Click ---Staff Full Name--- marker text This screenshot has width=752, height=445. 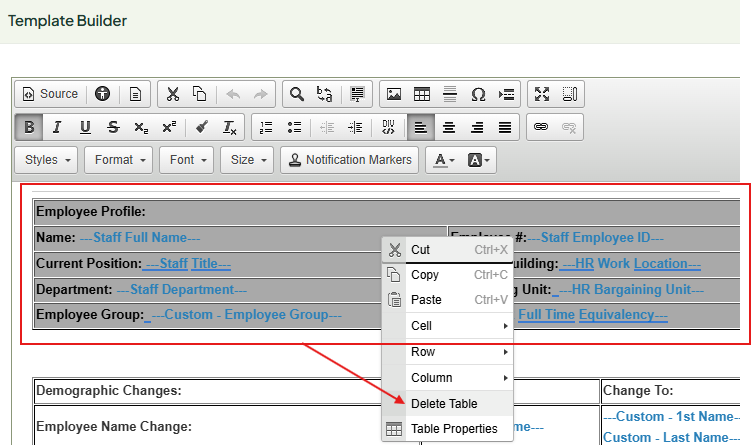[x=140, y=237]
